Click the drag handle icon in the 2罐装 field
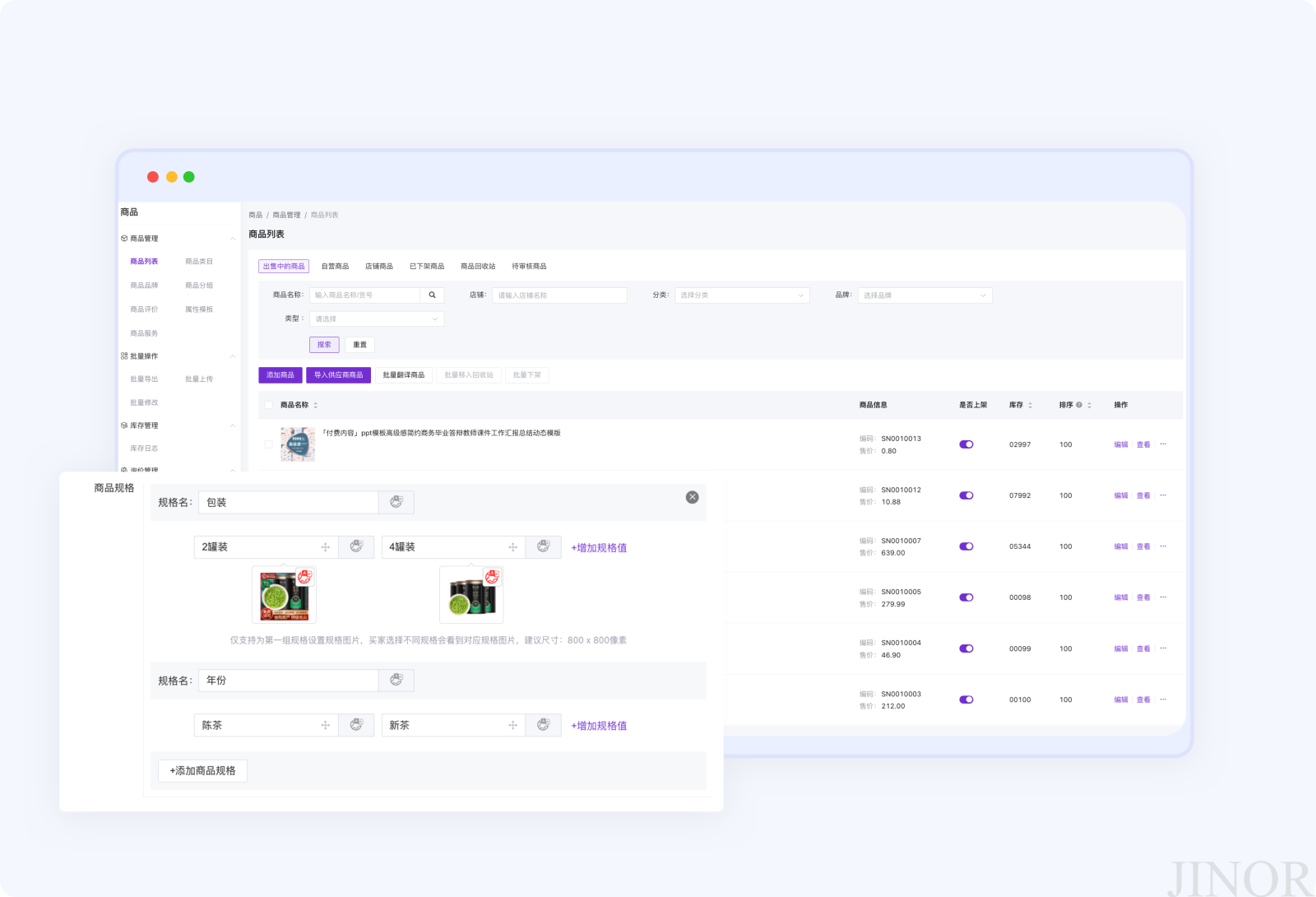 pyautogui.click(x=326, y=547)
